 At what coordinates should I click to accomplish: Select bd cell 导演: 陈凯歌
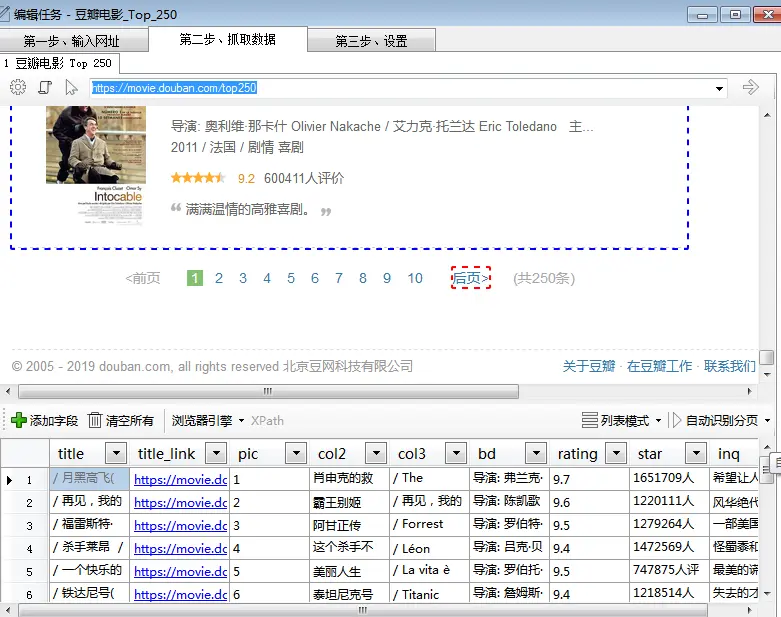(x=509, y=502)
